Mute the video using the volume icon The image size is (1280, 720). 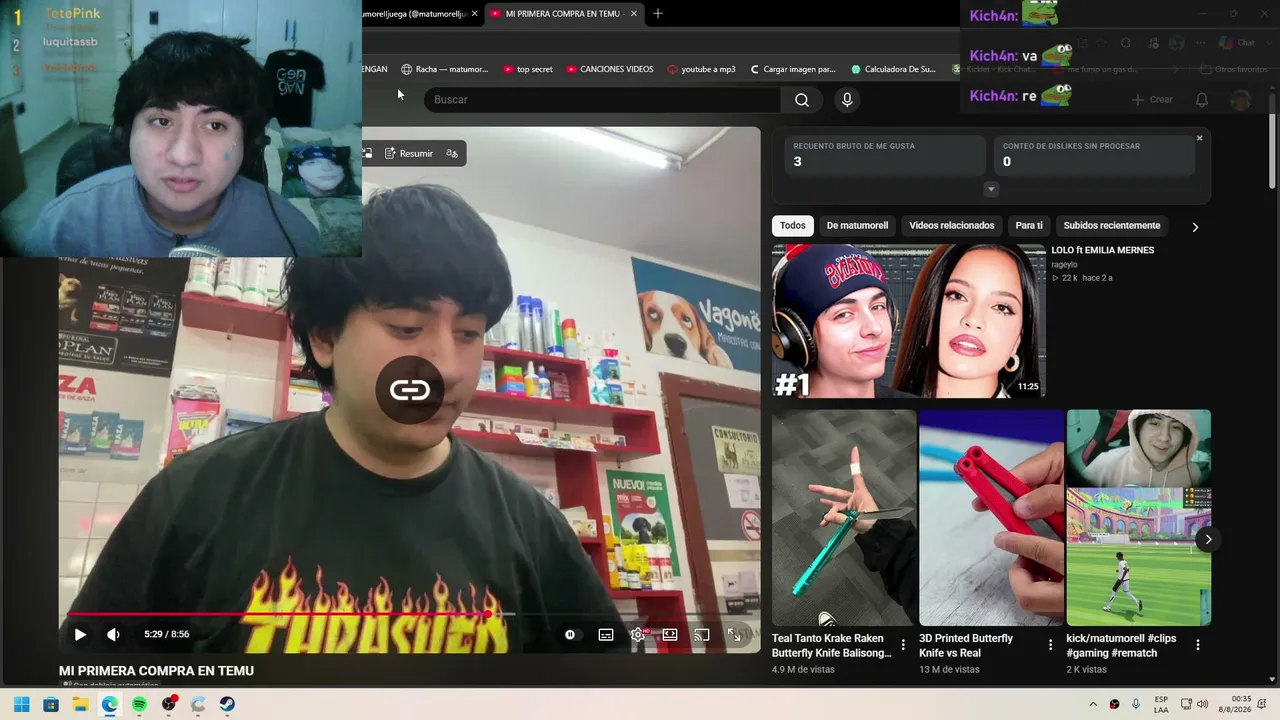pos(113,634)
